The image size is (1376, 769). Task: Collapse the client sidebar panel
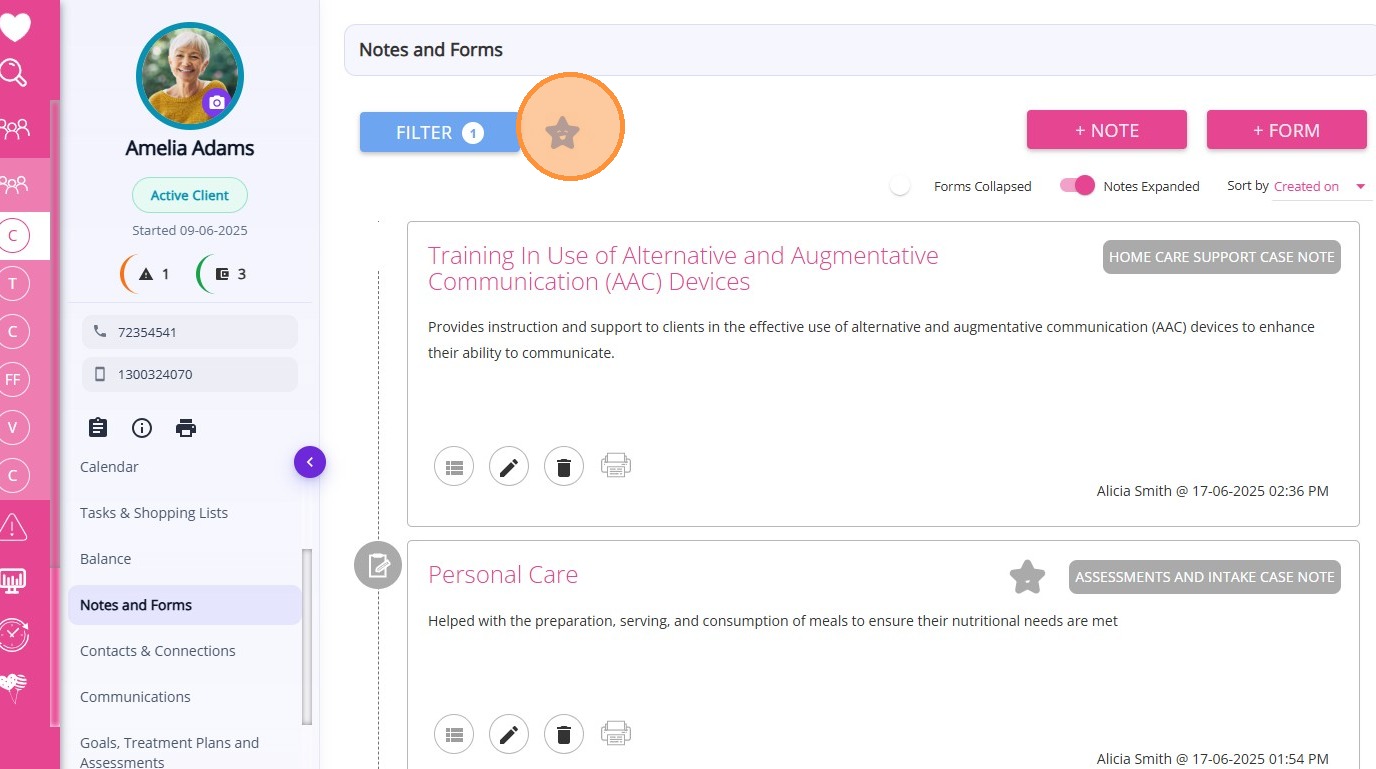click(310, 462)
